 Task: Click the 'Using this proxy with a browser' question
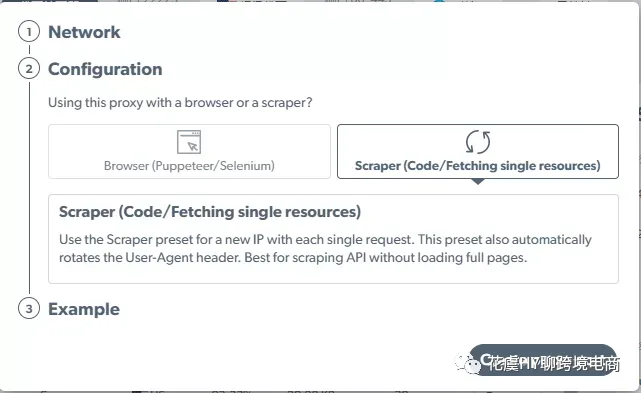180,102
